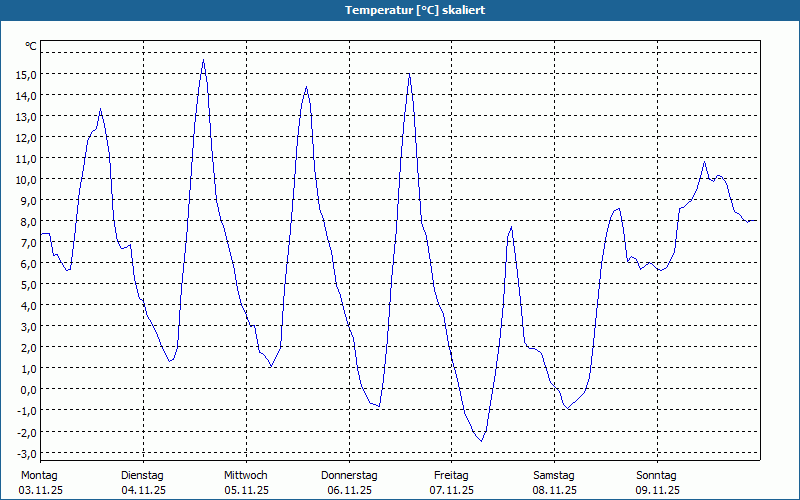
Task: Click the 1,0 axis value
Action: tap(29, 369)
